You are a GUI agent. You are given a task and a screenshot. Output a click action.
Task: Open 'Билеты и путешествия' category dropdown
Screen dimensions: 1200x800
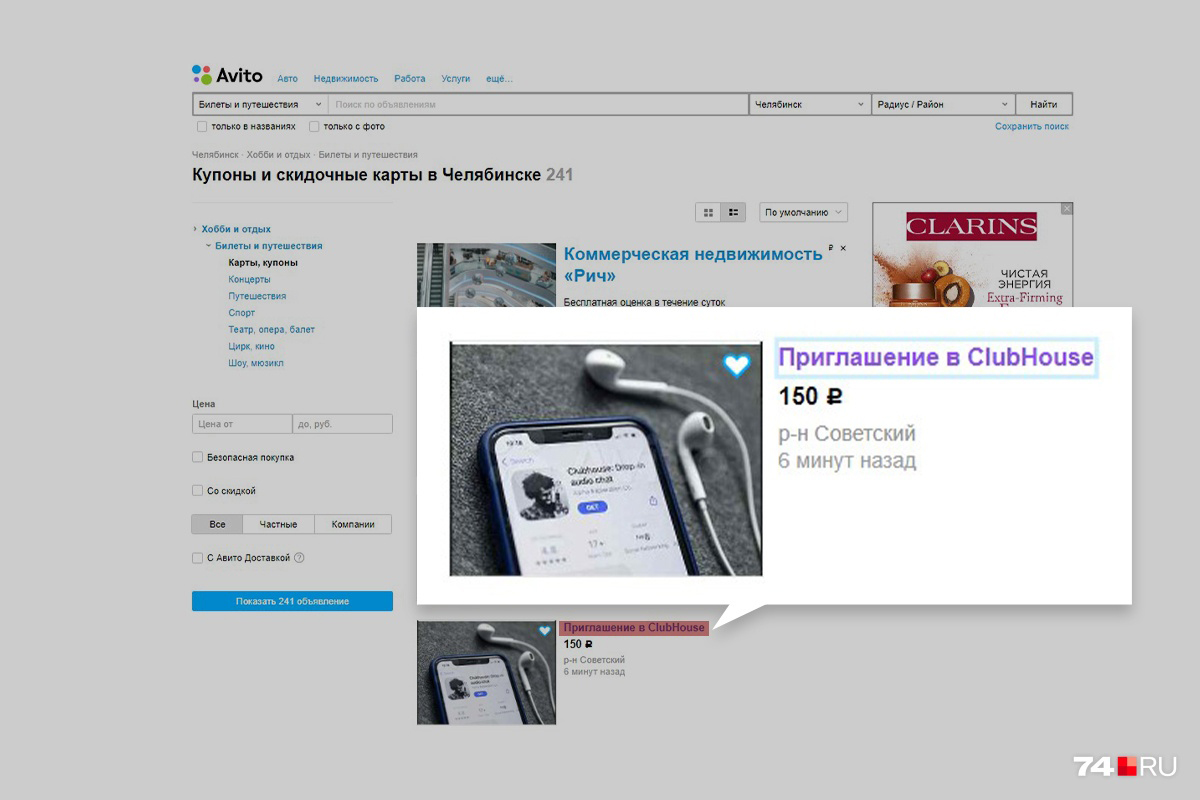coord(260,104)
